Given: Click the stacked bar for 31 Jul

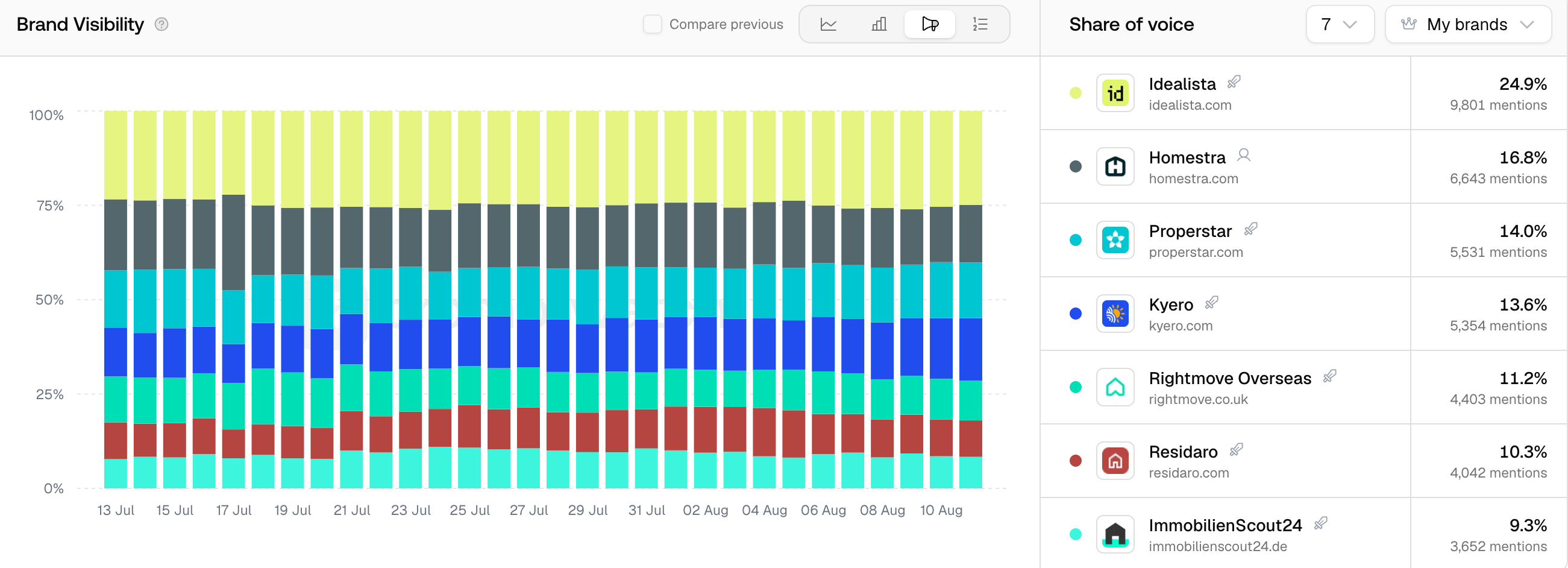Looking at the screenshot, I should (647, 300).
